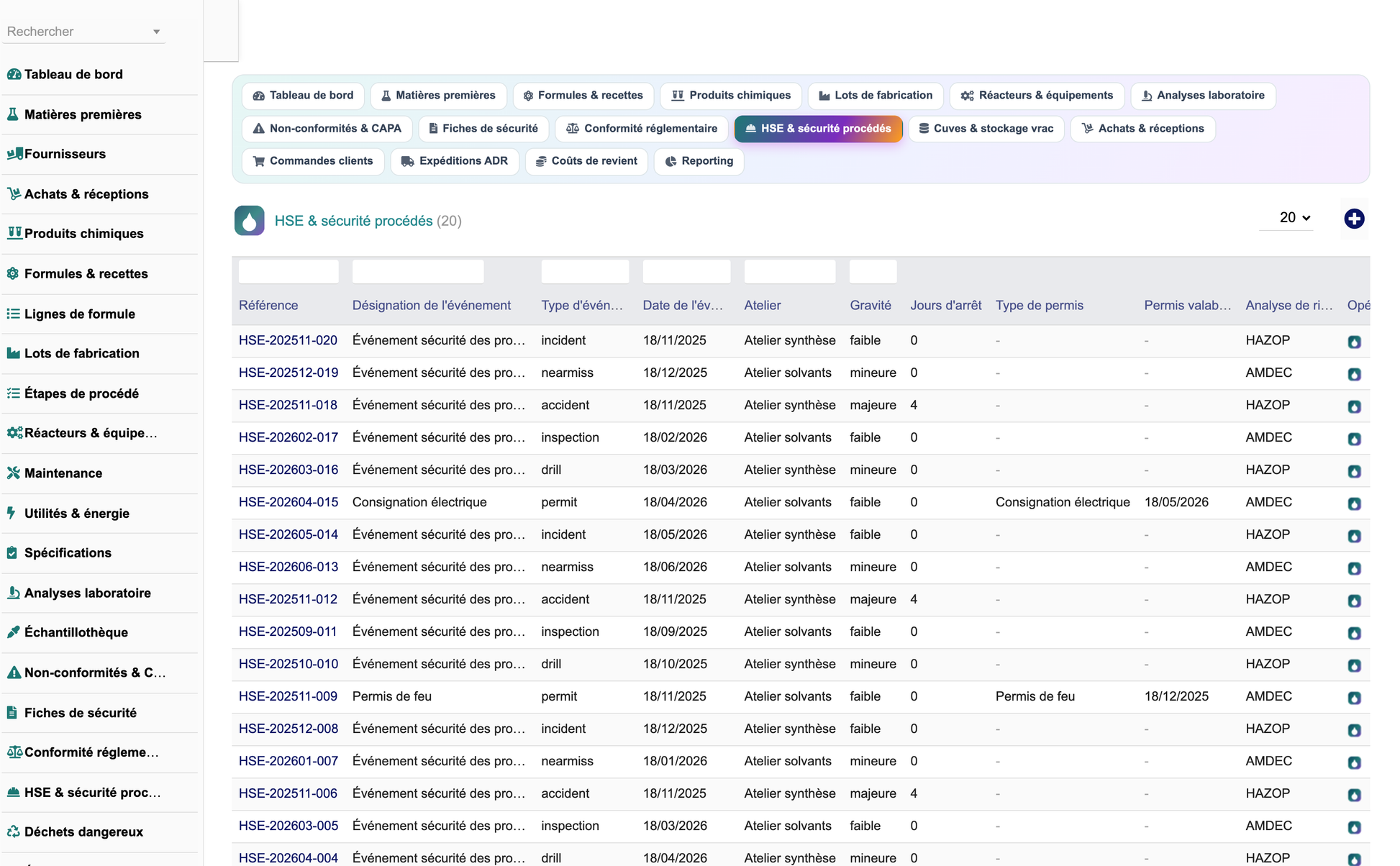The image size is (1400, 866).
Task: Open the Coûts de revient tab
Action: point(586,161)
